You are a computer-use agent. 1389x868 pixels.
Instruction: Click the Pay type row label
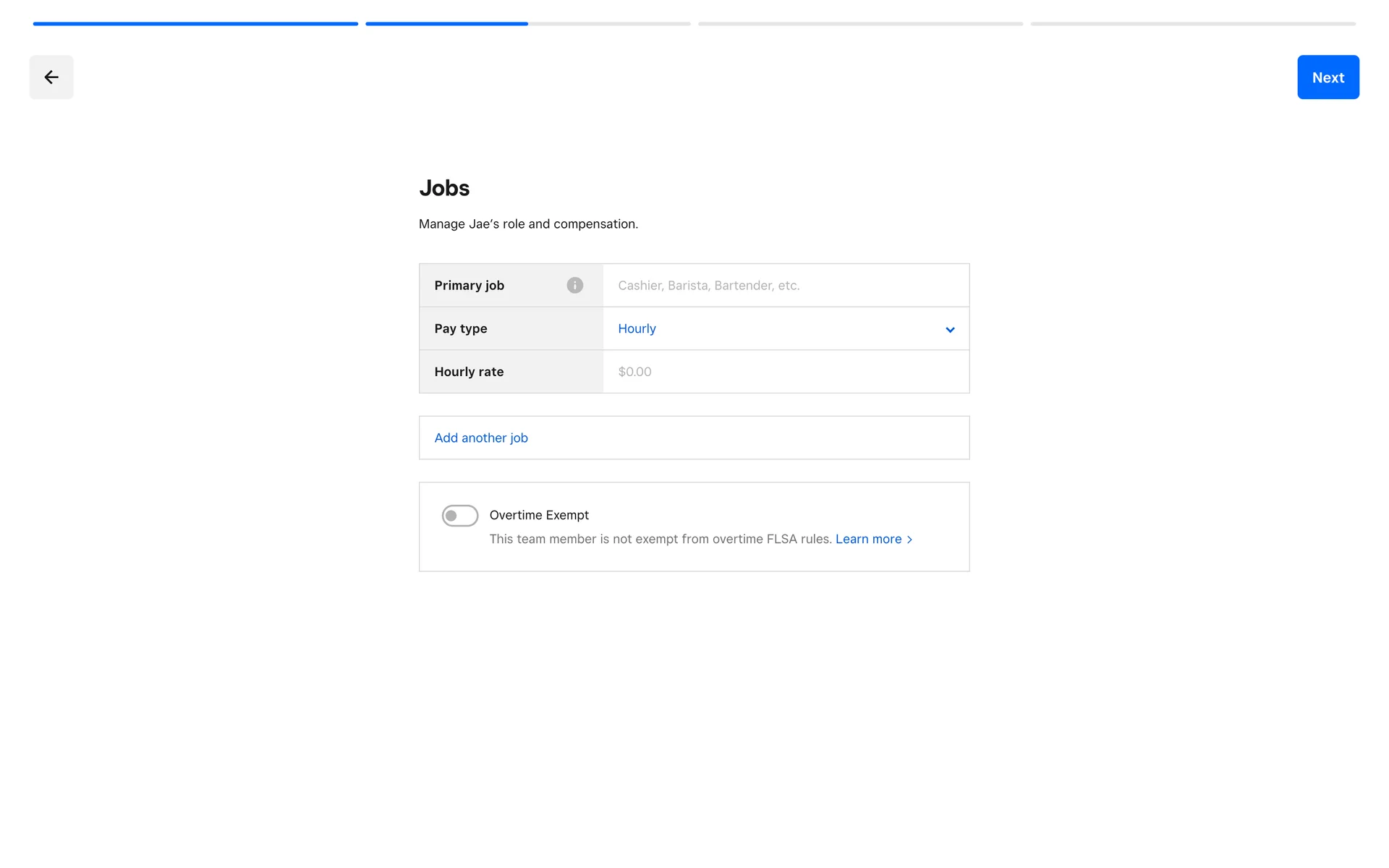click(461, 328)
